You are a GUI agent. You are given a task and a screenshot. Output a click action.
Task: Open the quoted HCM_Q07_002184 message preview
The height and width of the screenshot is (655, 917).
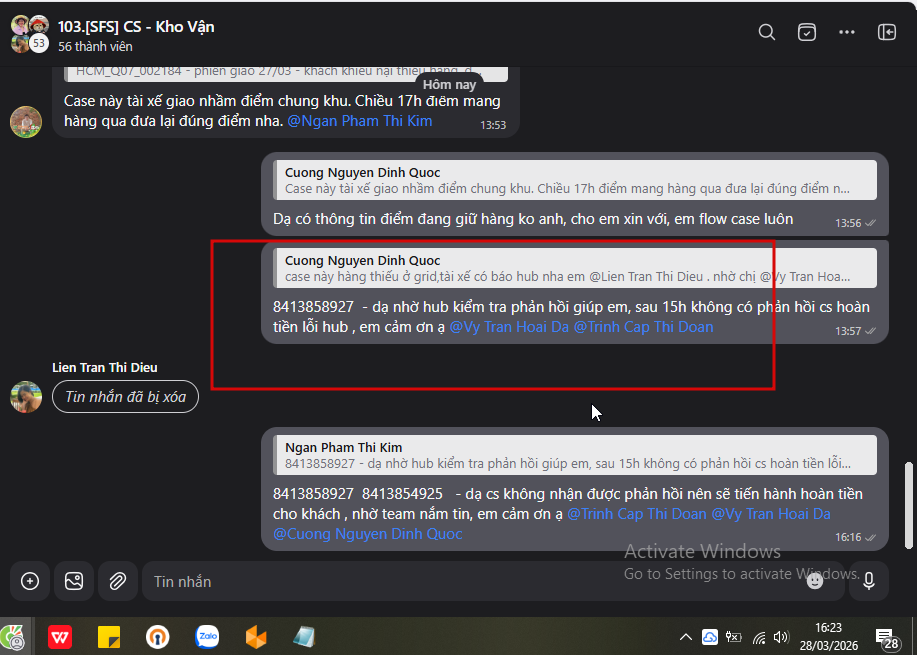(286, 73)
